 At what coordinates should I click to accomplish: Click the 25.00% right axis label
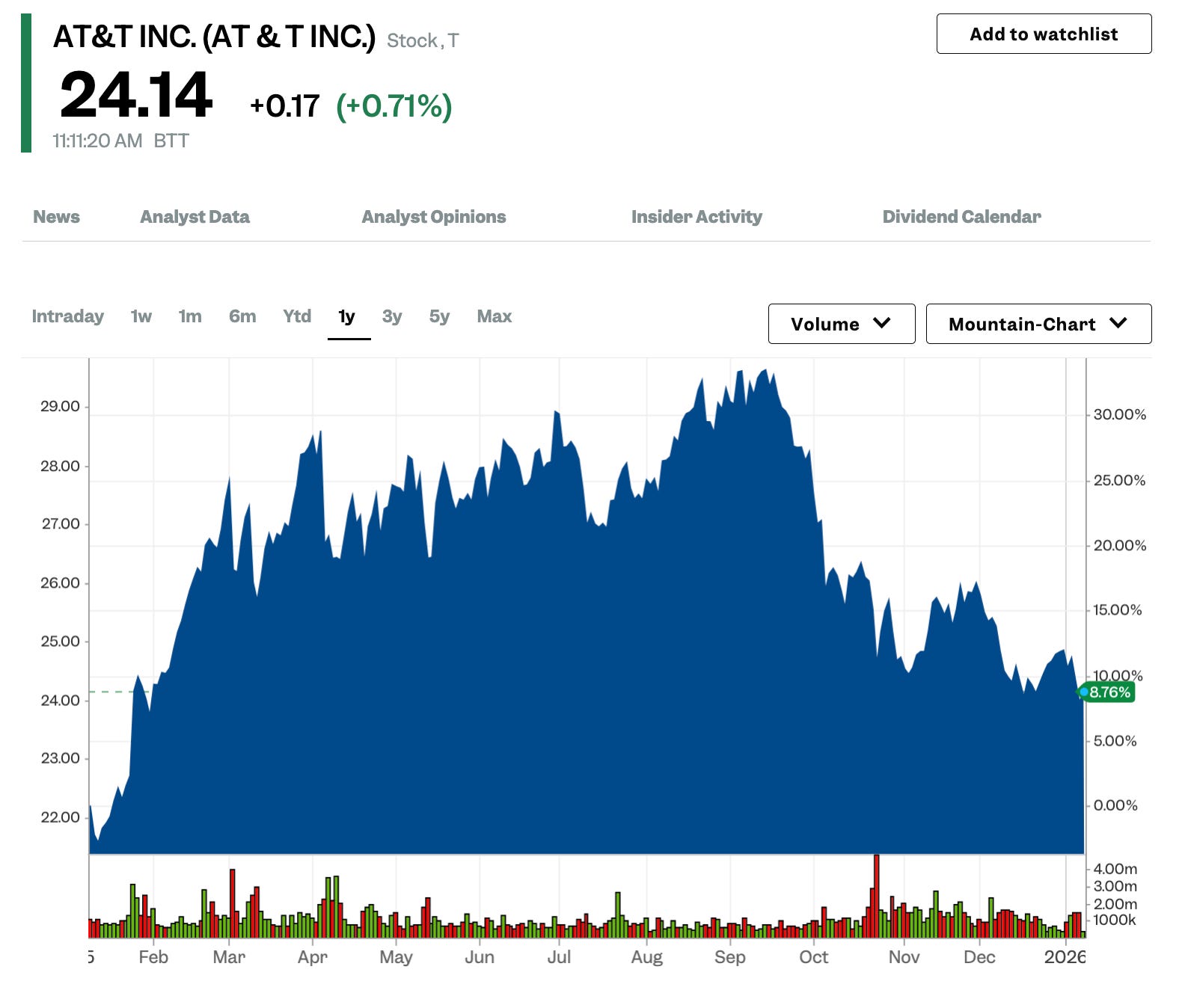[x=1119, y=480]
